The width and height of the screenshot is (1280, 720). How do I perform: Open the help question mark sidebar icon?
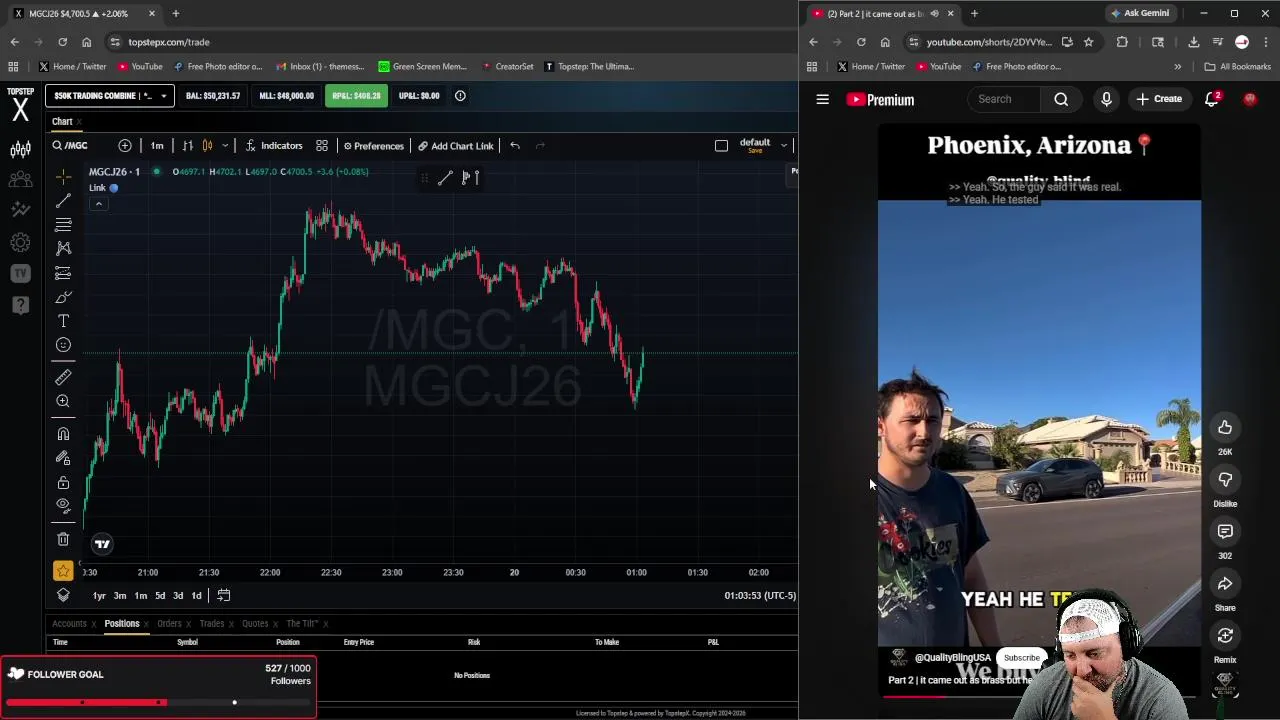(x=20, y=305)
